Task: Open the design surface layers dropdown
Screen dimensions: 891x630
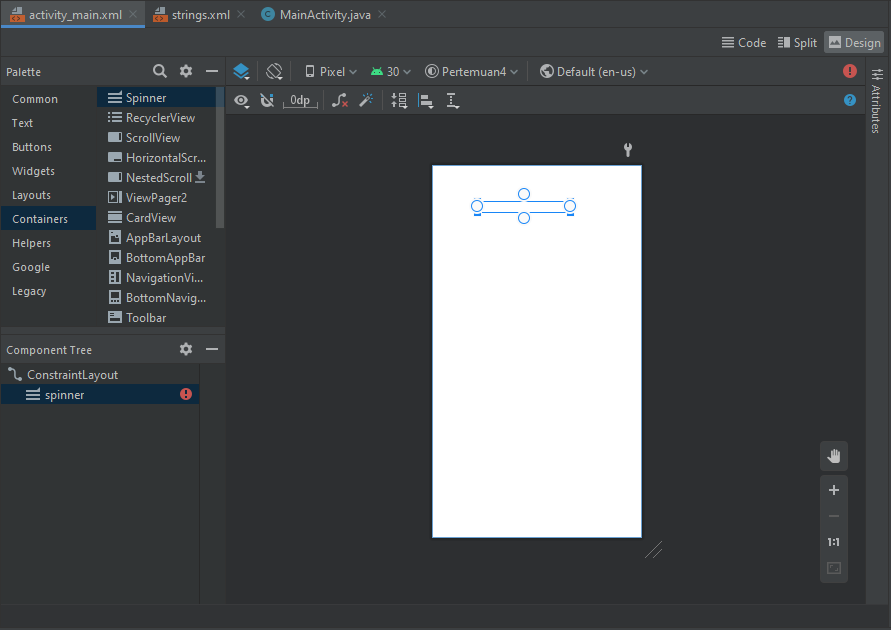Action: pyautogui.click(x=242, y=72)
